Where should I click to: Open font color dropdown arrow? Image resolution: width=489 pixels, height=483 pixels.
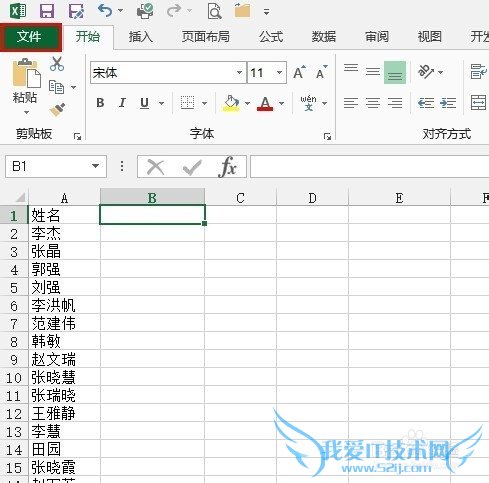pyautogui.click(x=282, y=103)
